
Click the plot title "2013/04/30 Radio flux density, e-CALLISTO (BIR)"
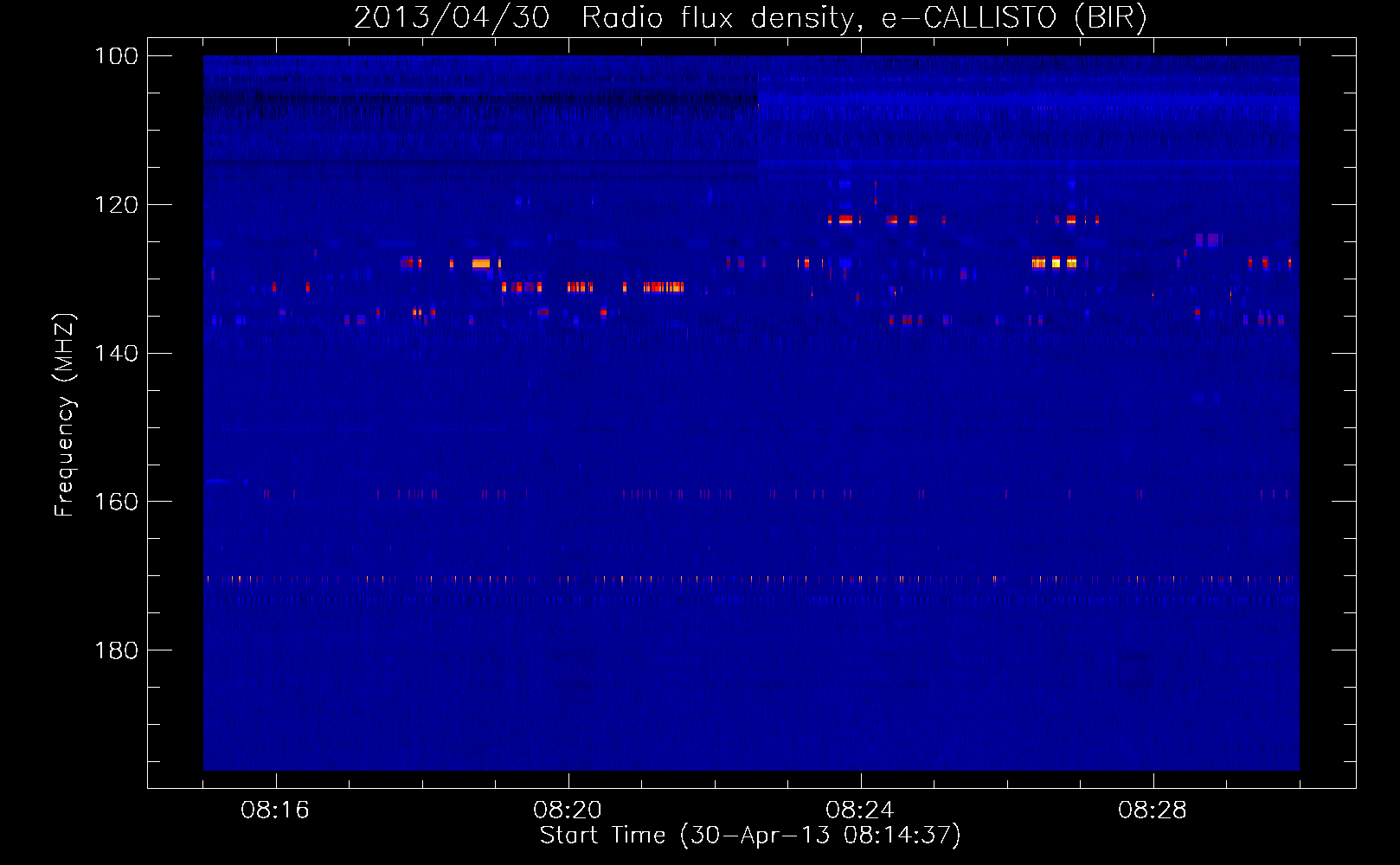click(750, 17)
